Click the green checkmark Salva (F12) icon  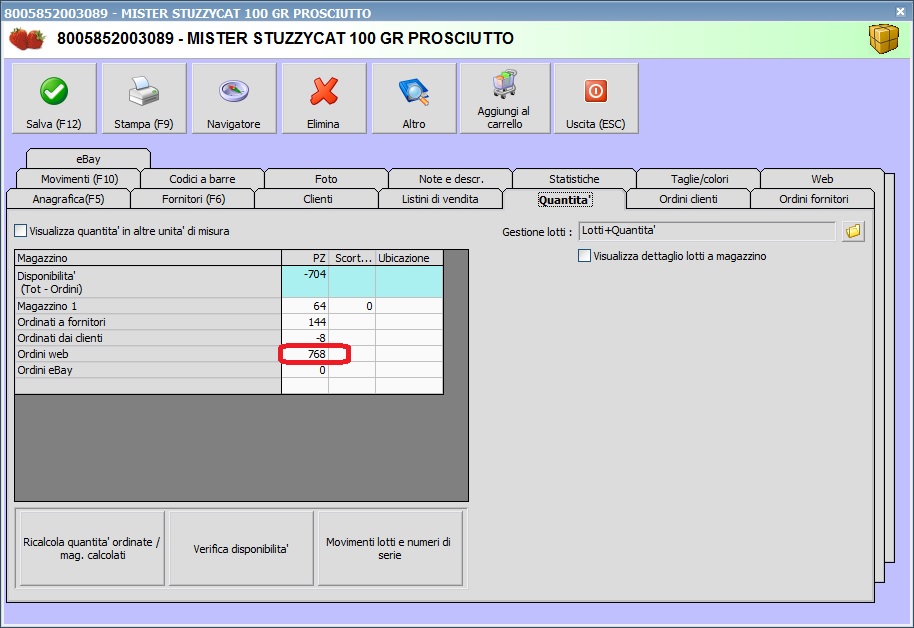point(54,92)
